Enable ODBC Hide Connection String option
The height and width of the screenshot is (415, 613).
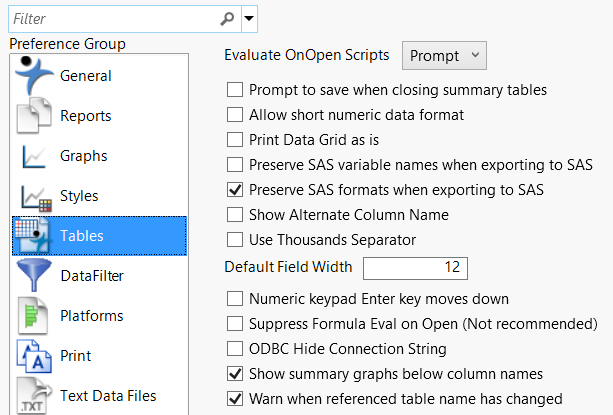click(235, 349)
